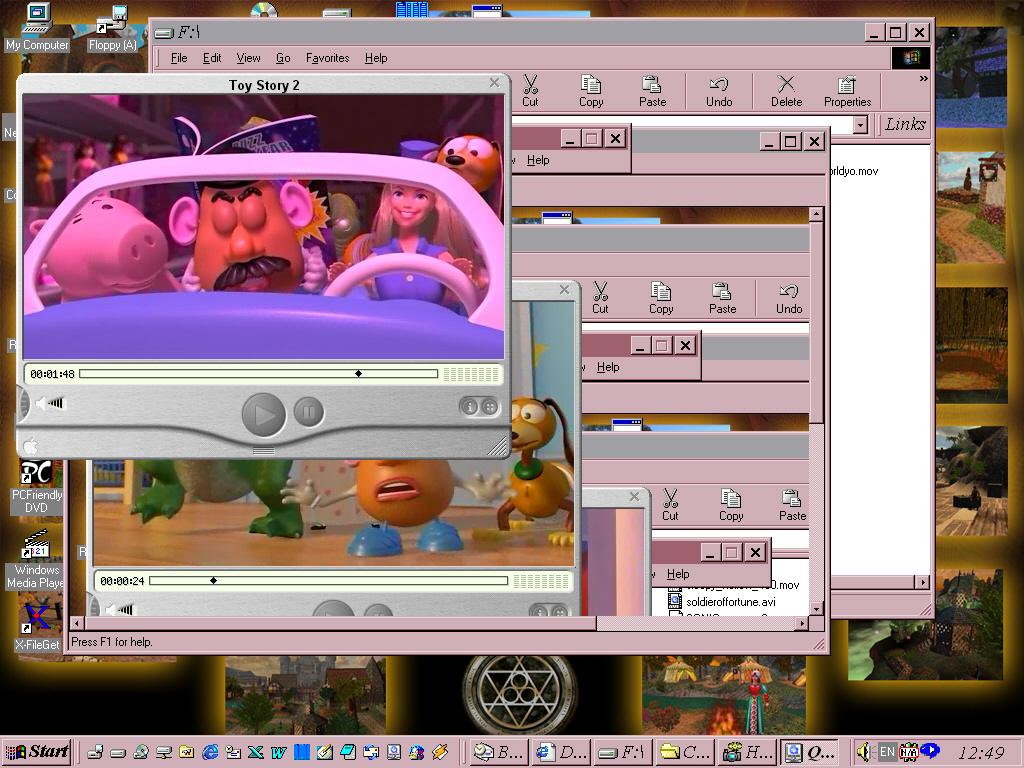Screen dimensions: 1024x768
Task: Click right arrow of the F:\ window horizontal scrollbar
Action: (923, 582)
